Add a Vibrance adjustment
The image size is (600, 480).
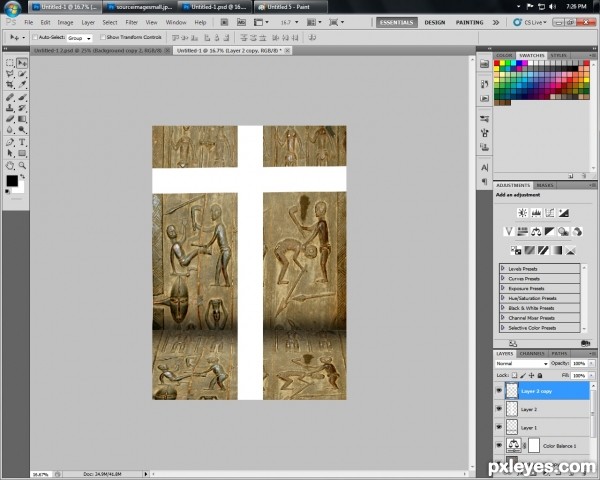pyautogui.click(x=509, y=231)
